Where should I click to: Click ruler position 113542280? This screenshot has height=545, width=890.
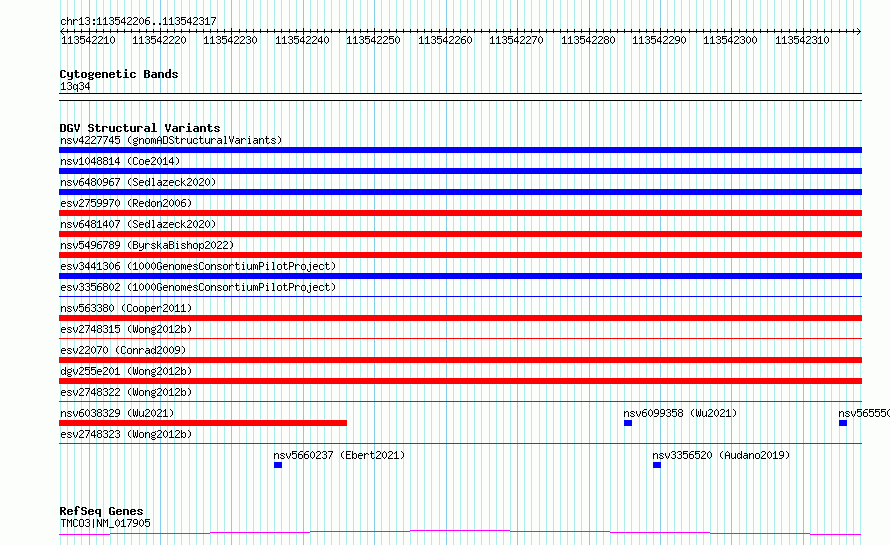tap(588, 40)
